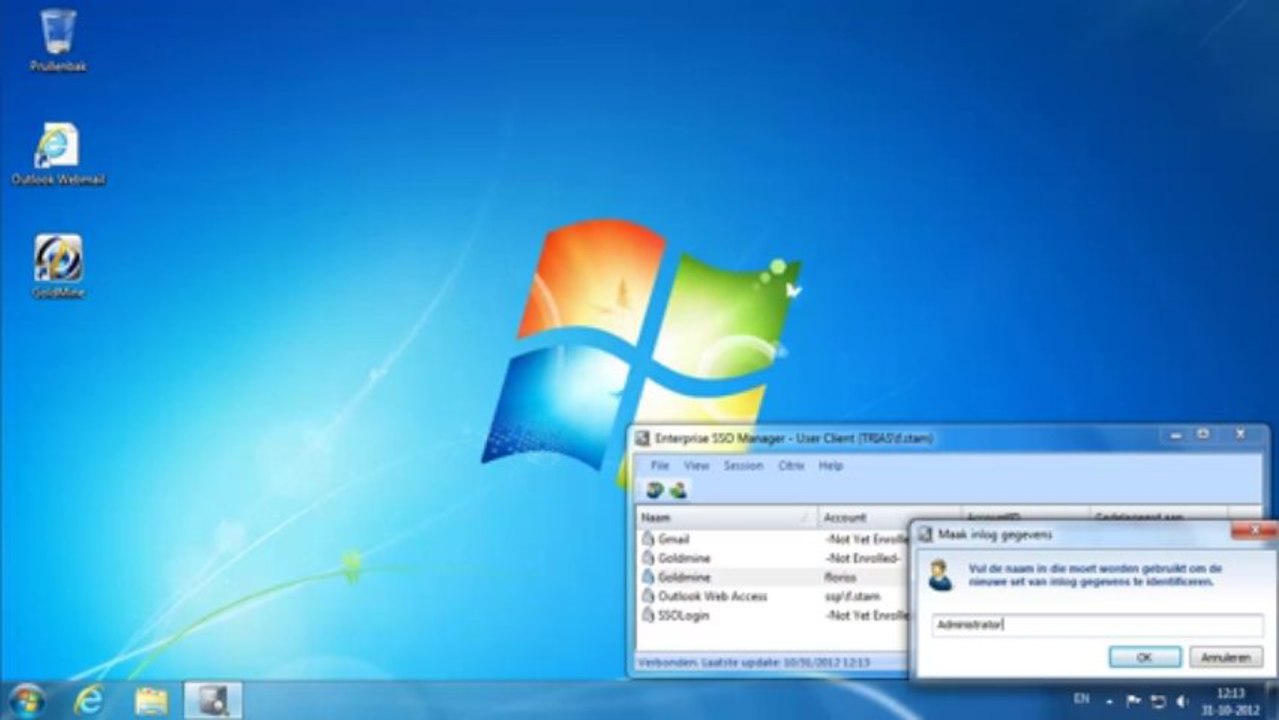Launch Internet Explorer from the taskbar

coord(89,700)
